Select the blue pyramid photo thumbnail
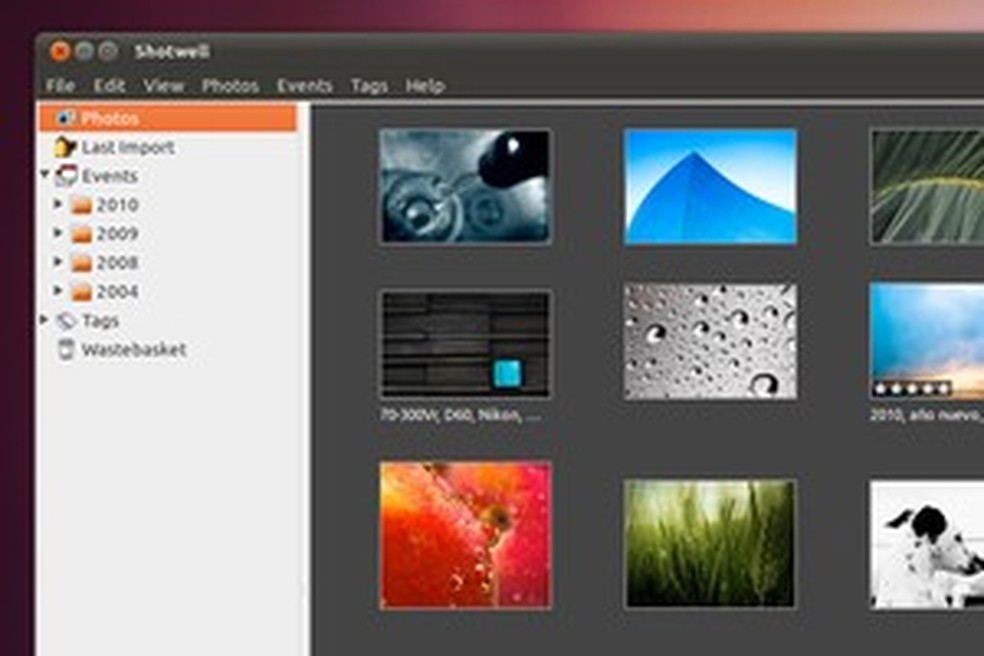 pyautogui.click(x=709, y=185)
